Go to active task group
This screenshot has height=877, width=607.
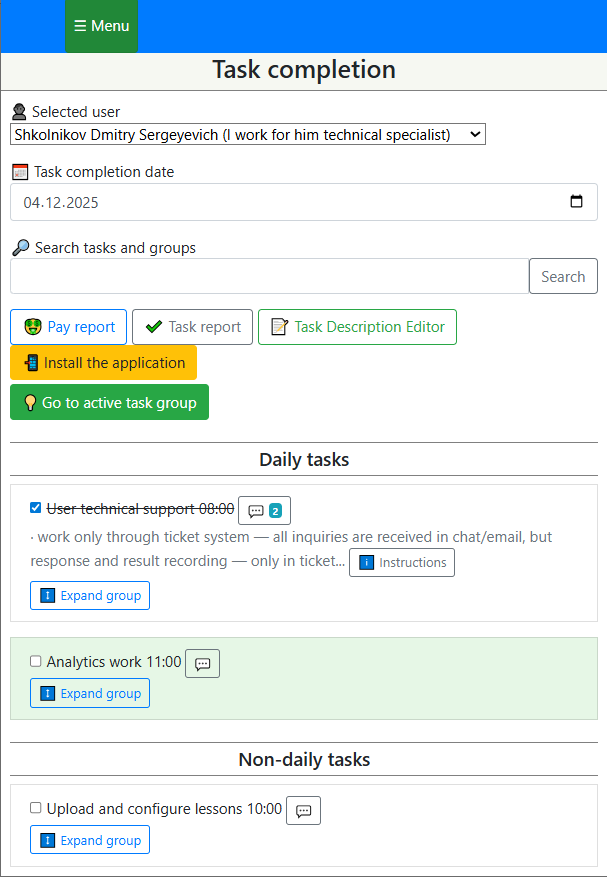click(109, 403)
